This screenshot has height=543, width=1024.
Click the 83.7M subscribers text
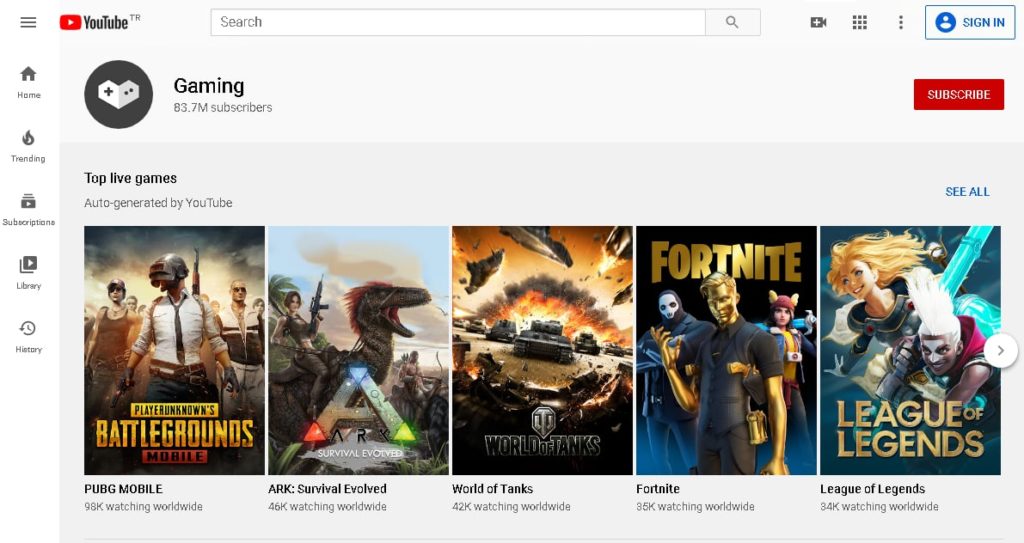point(223,107)
